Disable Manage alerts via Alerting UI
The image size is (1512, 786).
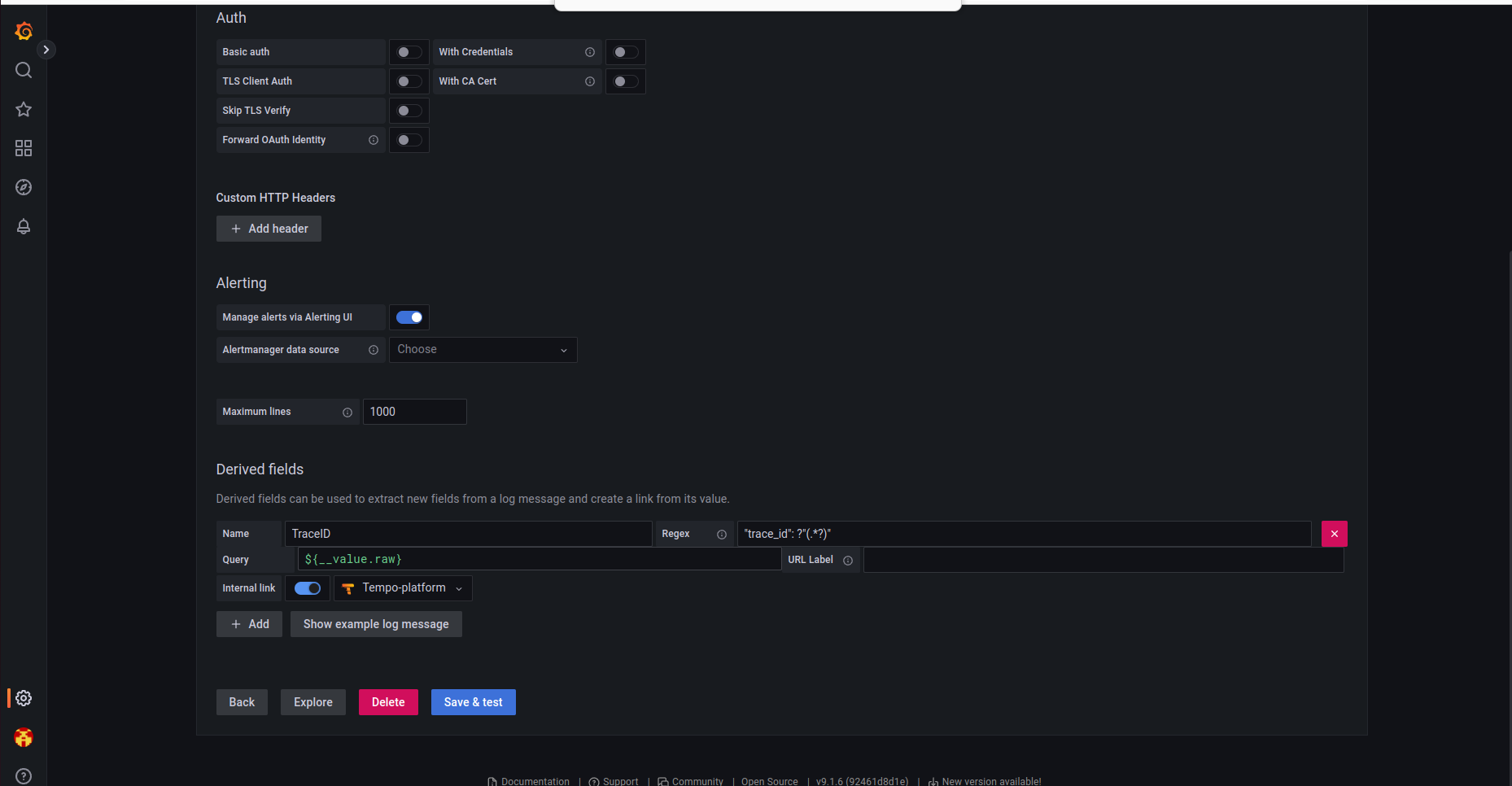409,317
